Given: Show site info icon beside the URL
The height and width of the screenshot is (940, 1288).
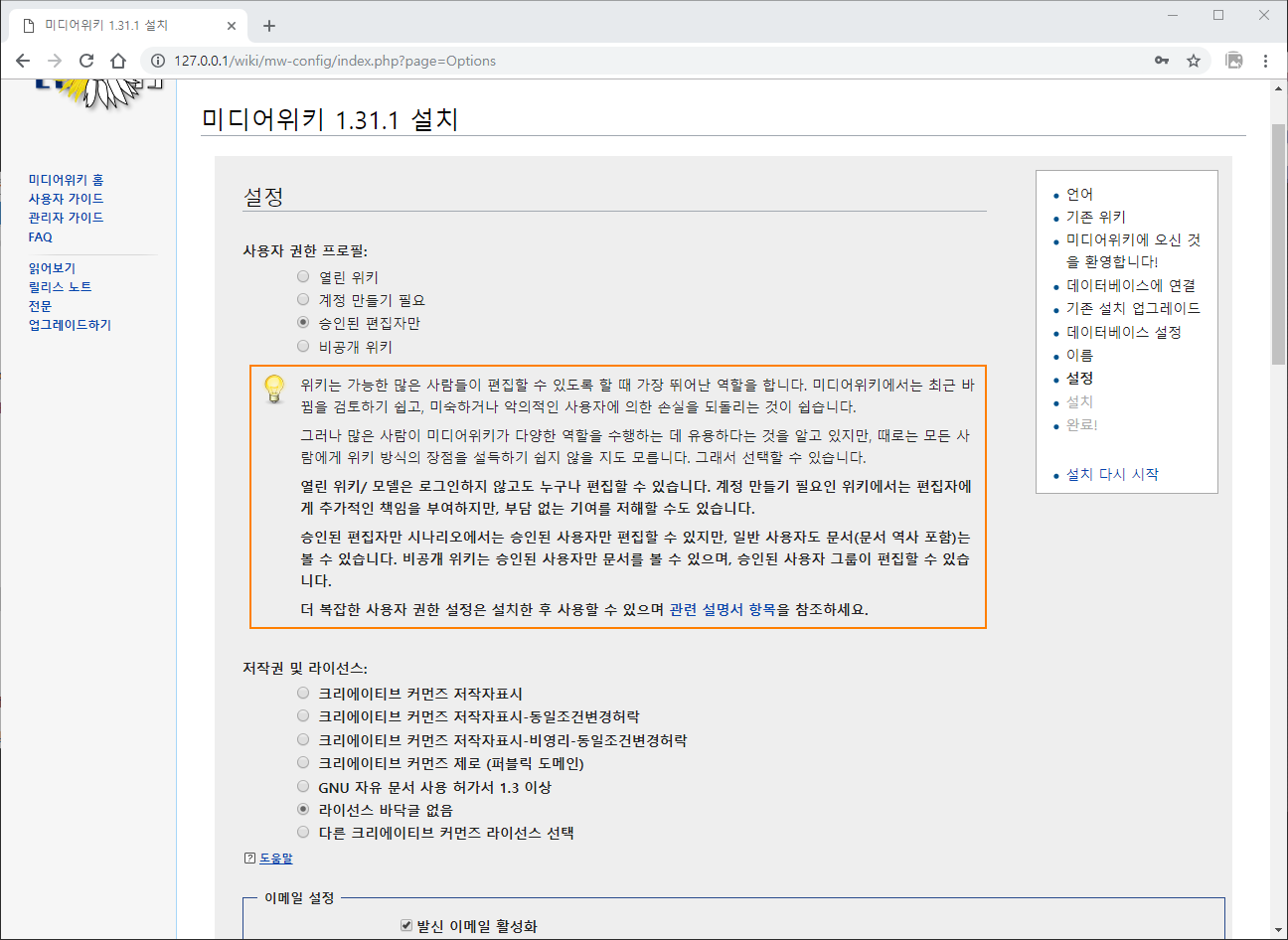Looking at the screenshot, I should (x=157, y=61).
